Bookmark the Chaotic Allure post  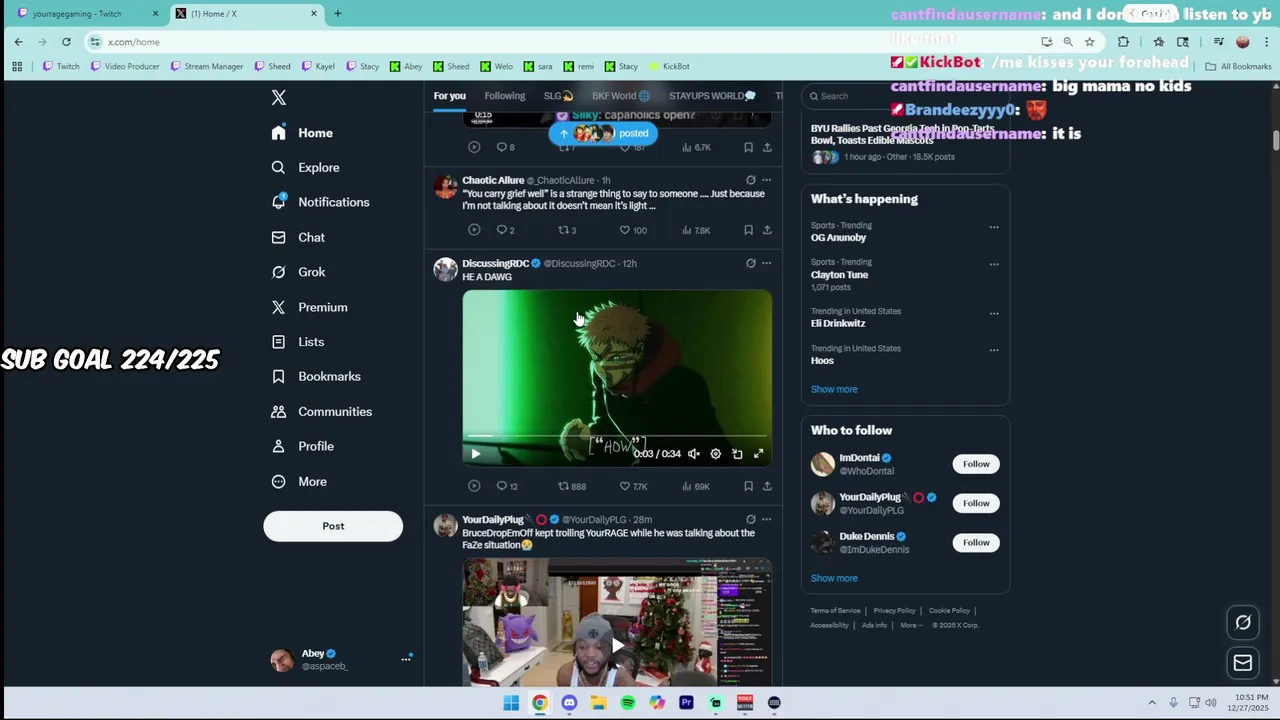748,230
